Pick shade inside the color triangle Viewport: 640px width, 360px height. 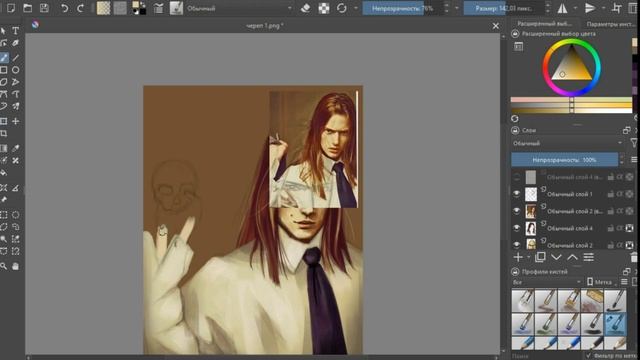click(571, 67)
